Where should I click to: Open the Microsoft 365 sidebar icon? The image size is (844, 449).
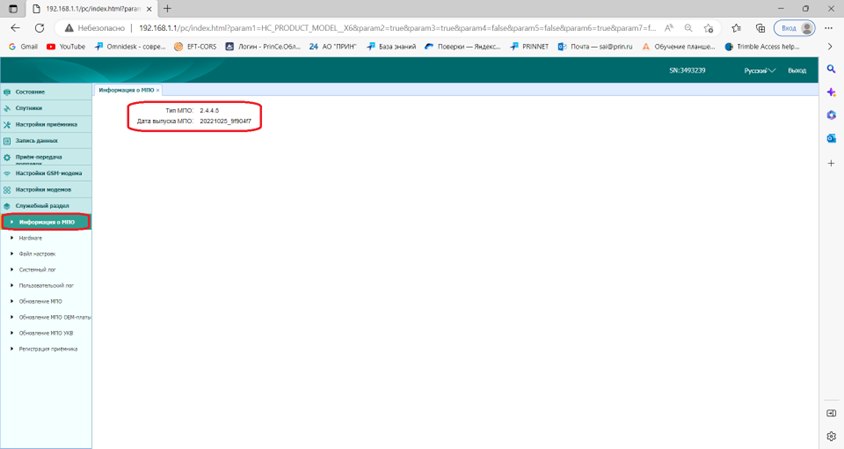point(831,115)
